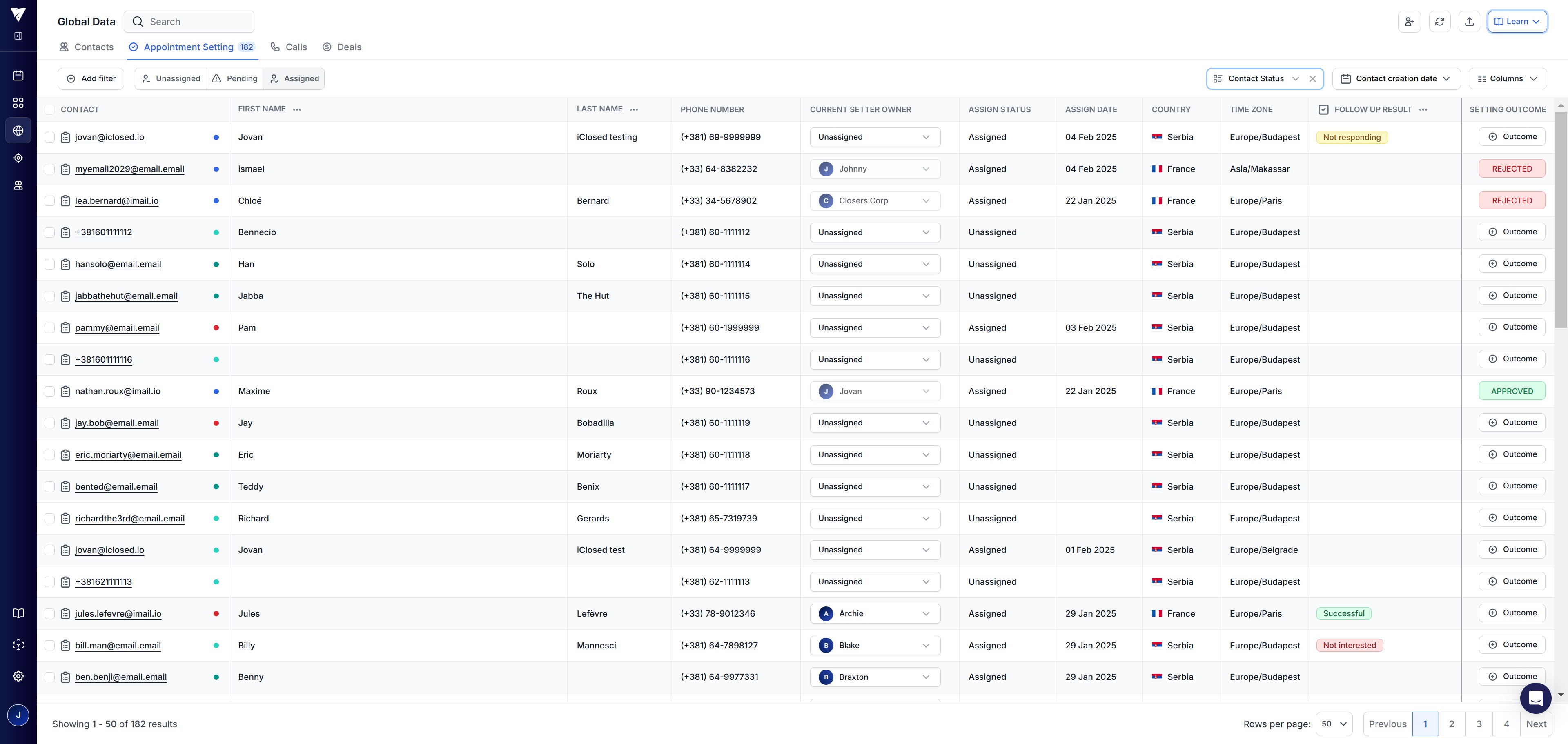Click the export upload icon
Screen dimensions: 1568x744
(x=1469, y=21)
